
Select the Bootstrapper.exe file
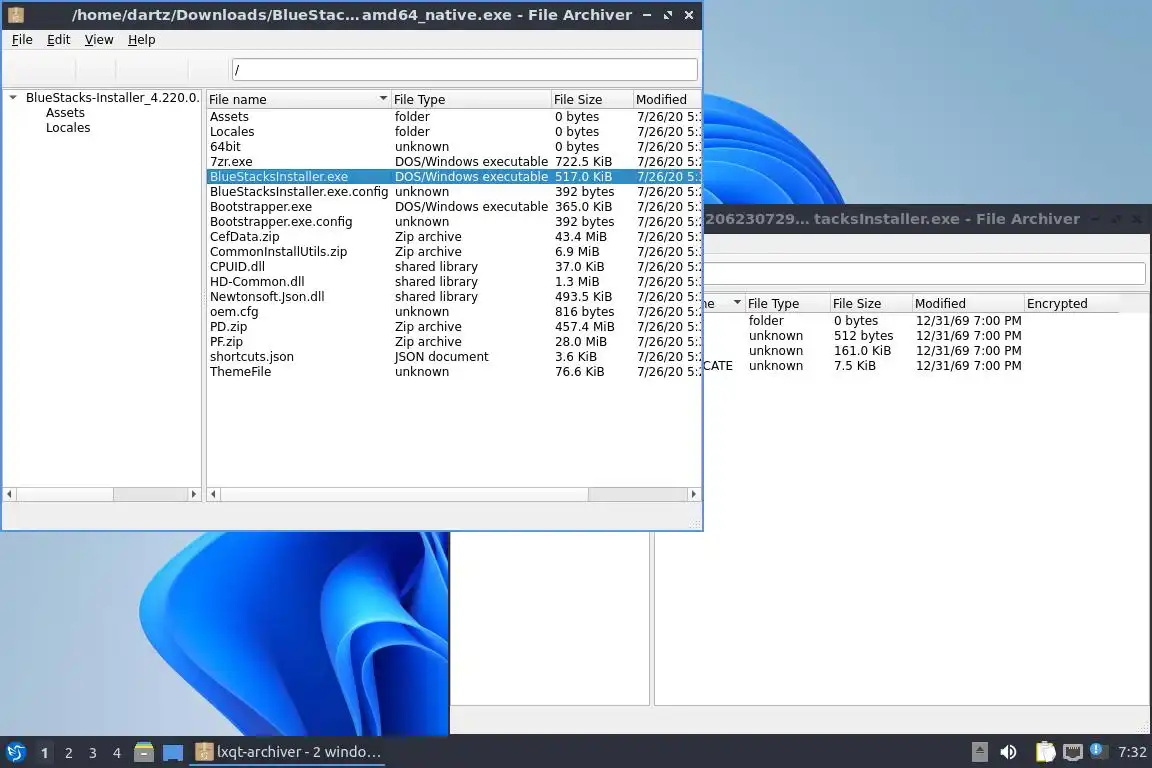coord(454,207)
